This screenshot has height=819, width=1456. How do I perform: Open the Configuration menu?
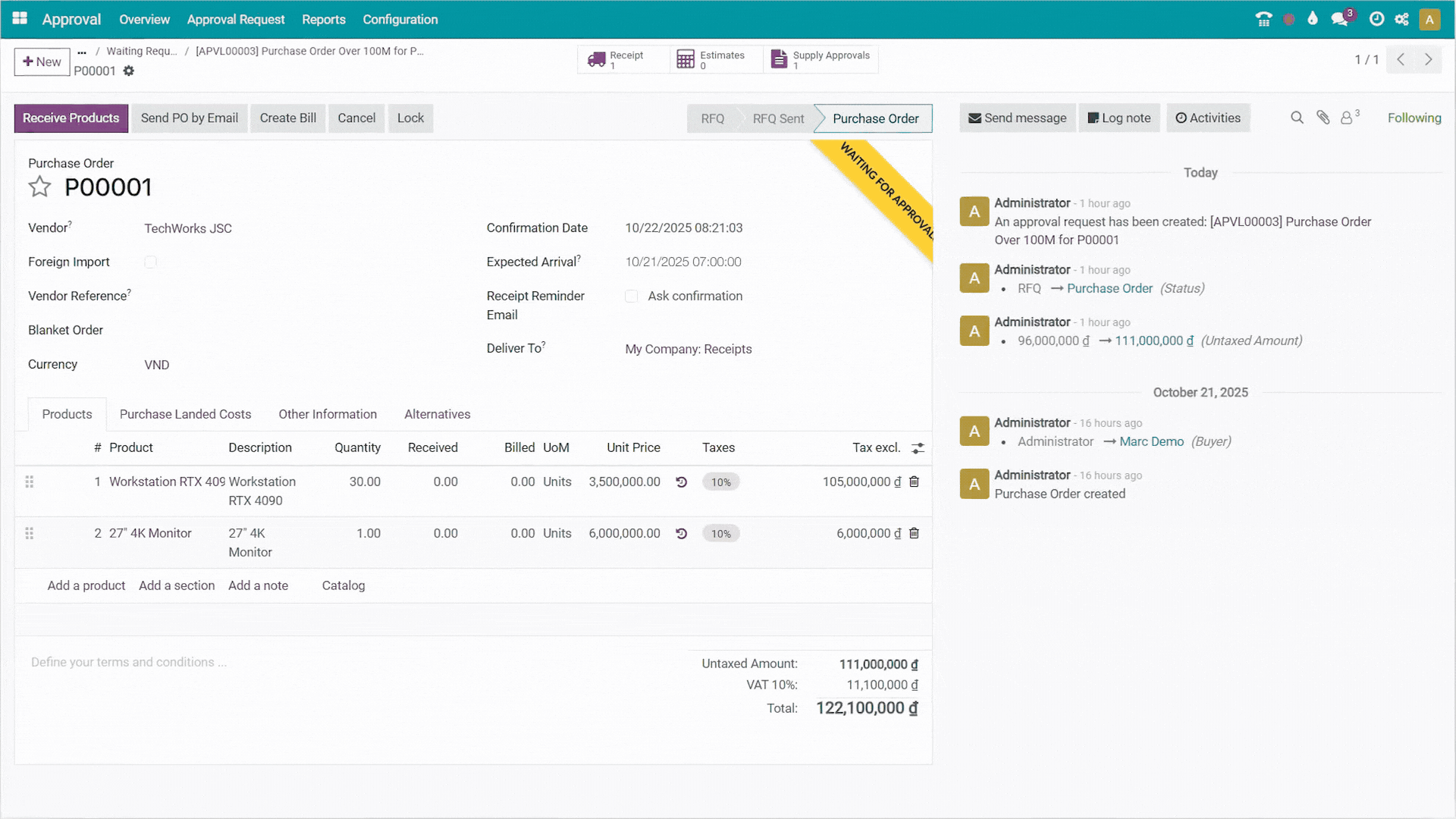pos(400,19)
